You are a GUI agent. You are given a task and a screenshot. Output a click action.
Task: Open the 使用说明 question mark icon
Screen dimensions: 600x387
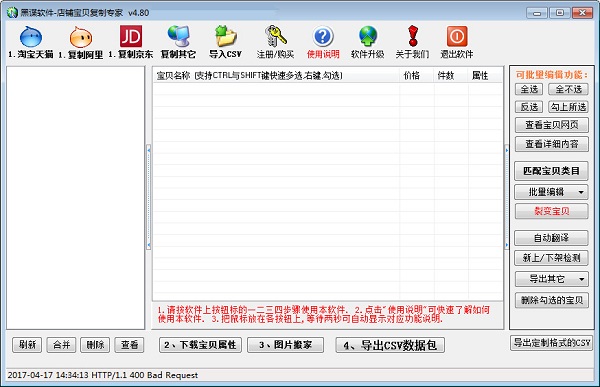click(x=323, y=36)
